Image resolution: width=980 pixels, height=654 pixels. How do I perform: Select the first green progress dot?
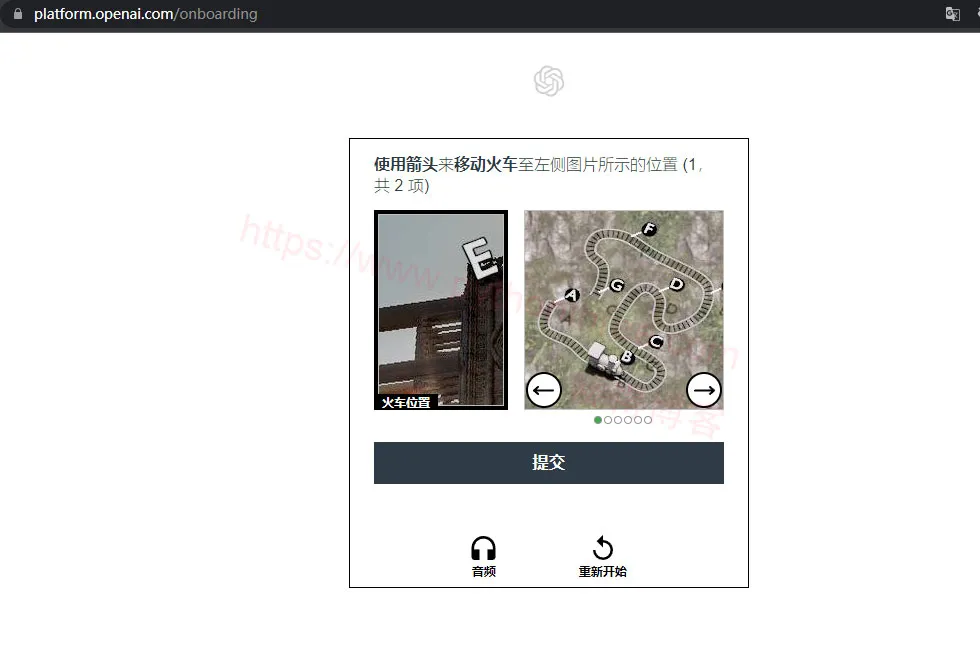(598, 420)
